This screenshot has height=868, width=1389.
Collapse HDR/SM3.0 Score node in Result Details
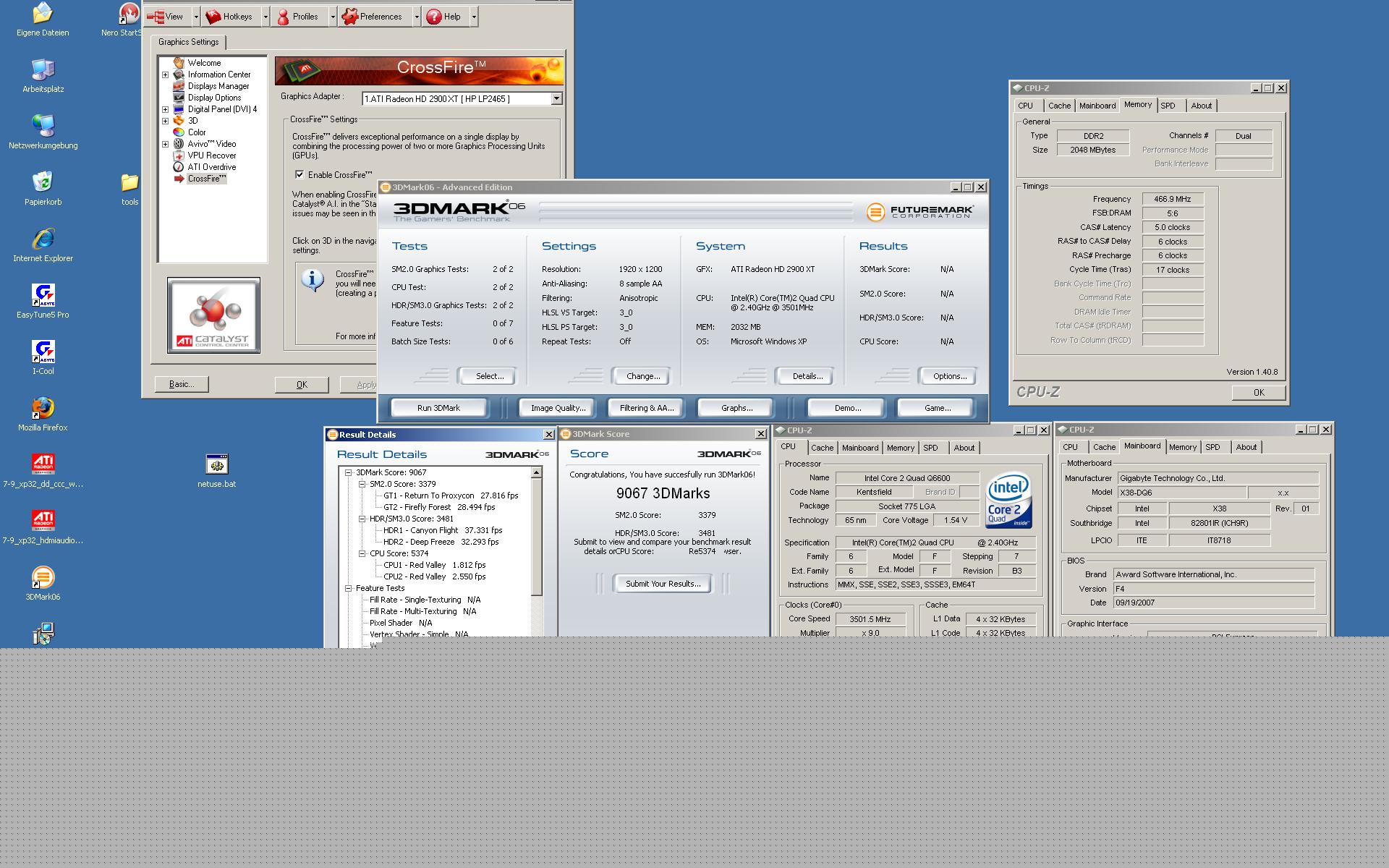[362, 519]
